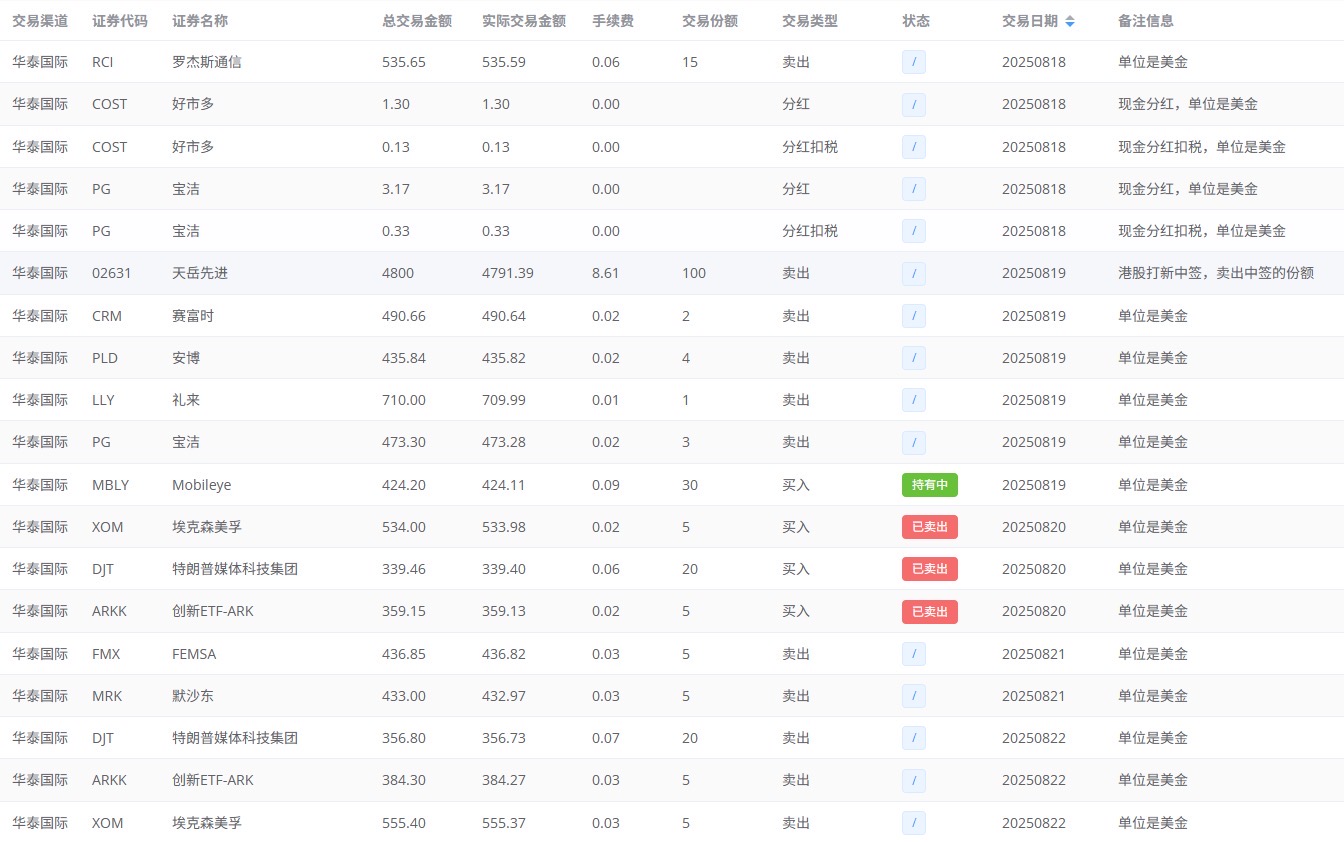Click the 备注信息 column header
This screenshot has width=1344, height=842.
click(1146, 21)
